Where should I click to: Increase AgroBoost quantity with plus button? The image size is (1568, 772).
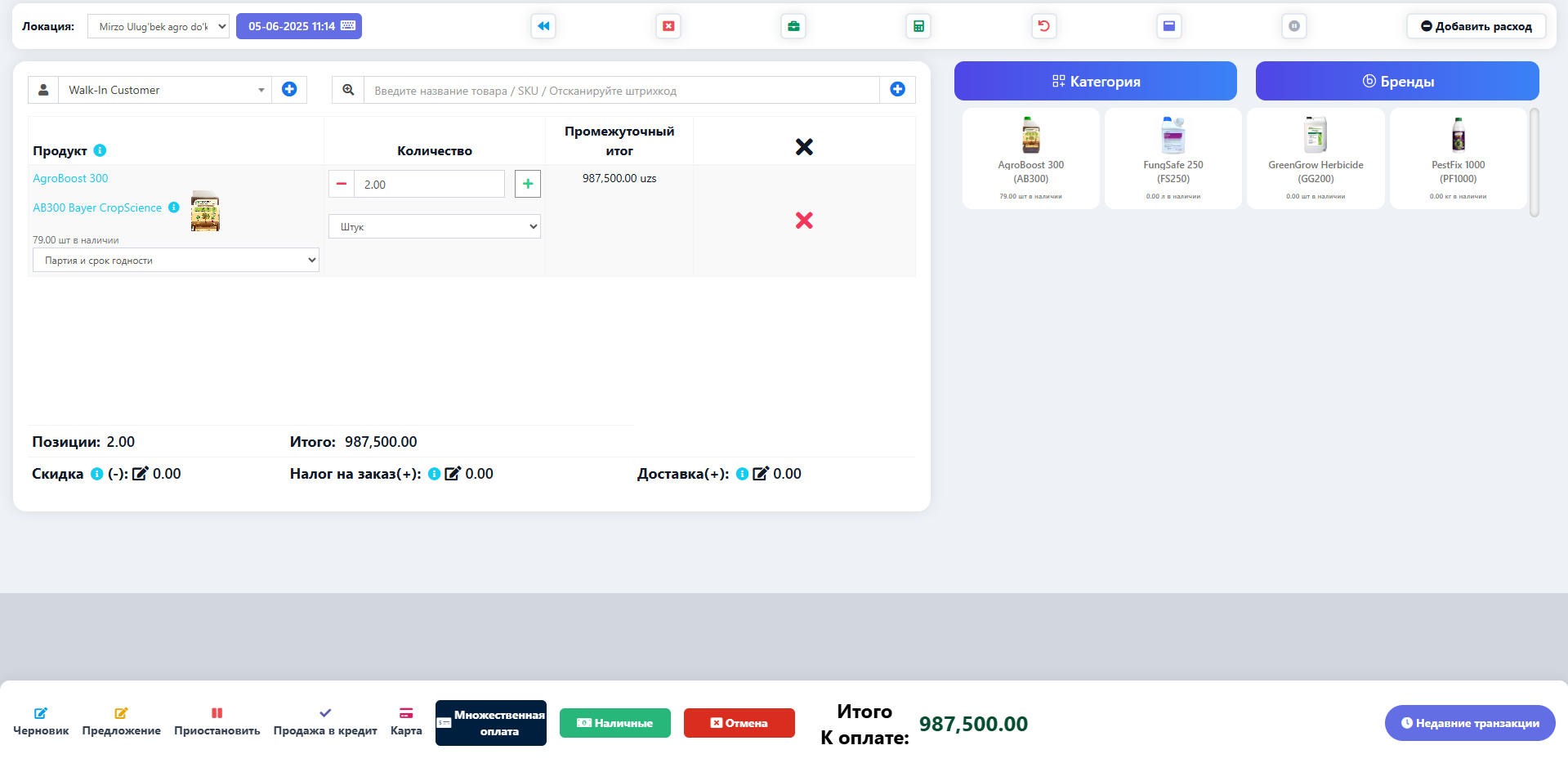click(x=528, y=185)
